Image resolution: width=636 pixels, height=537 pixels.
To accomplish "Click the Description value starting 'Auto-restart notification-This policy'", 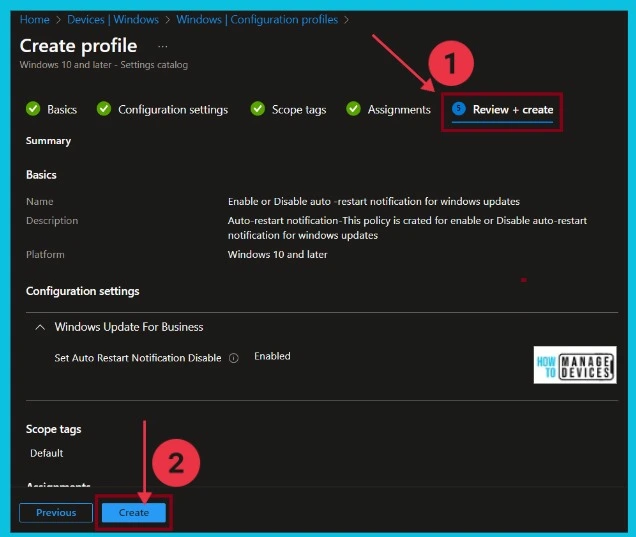I will (407, 228).
